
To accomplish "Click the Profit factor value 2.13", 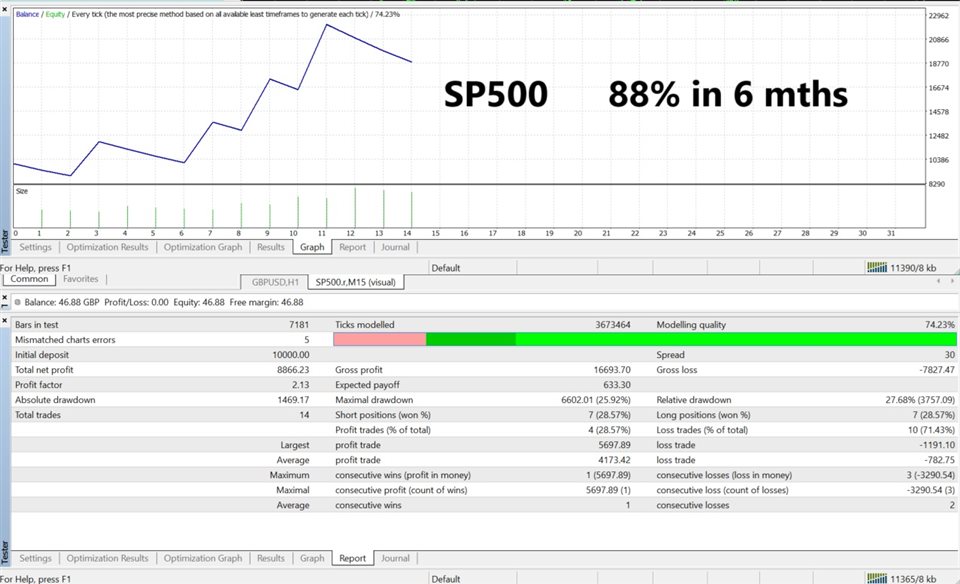I will (x=301, y=384).
